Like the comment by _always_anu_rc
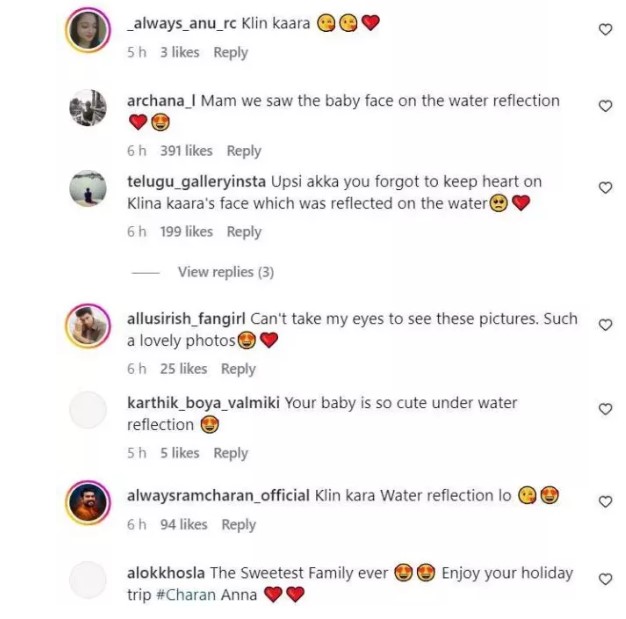Viewport: 626px width, 619px height. click(x=604, y=30)
